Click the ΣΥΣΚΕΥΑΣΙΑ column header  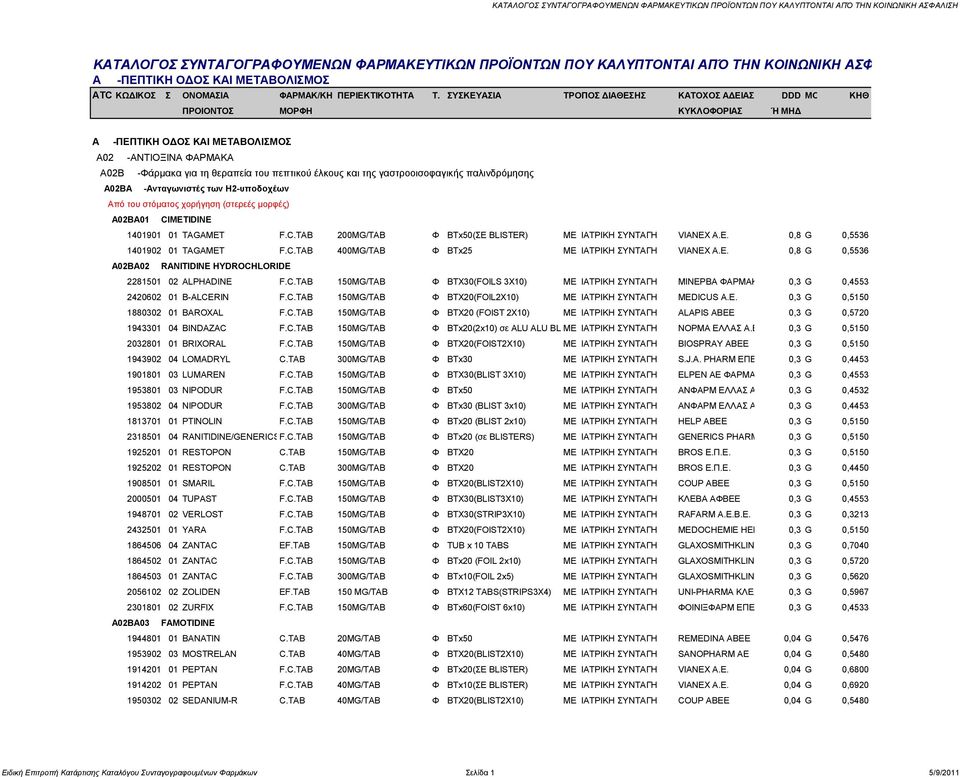[474, 96]
